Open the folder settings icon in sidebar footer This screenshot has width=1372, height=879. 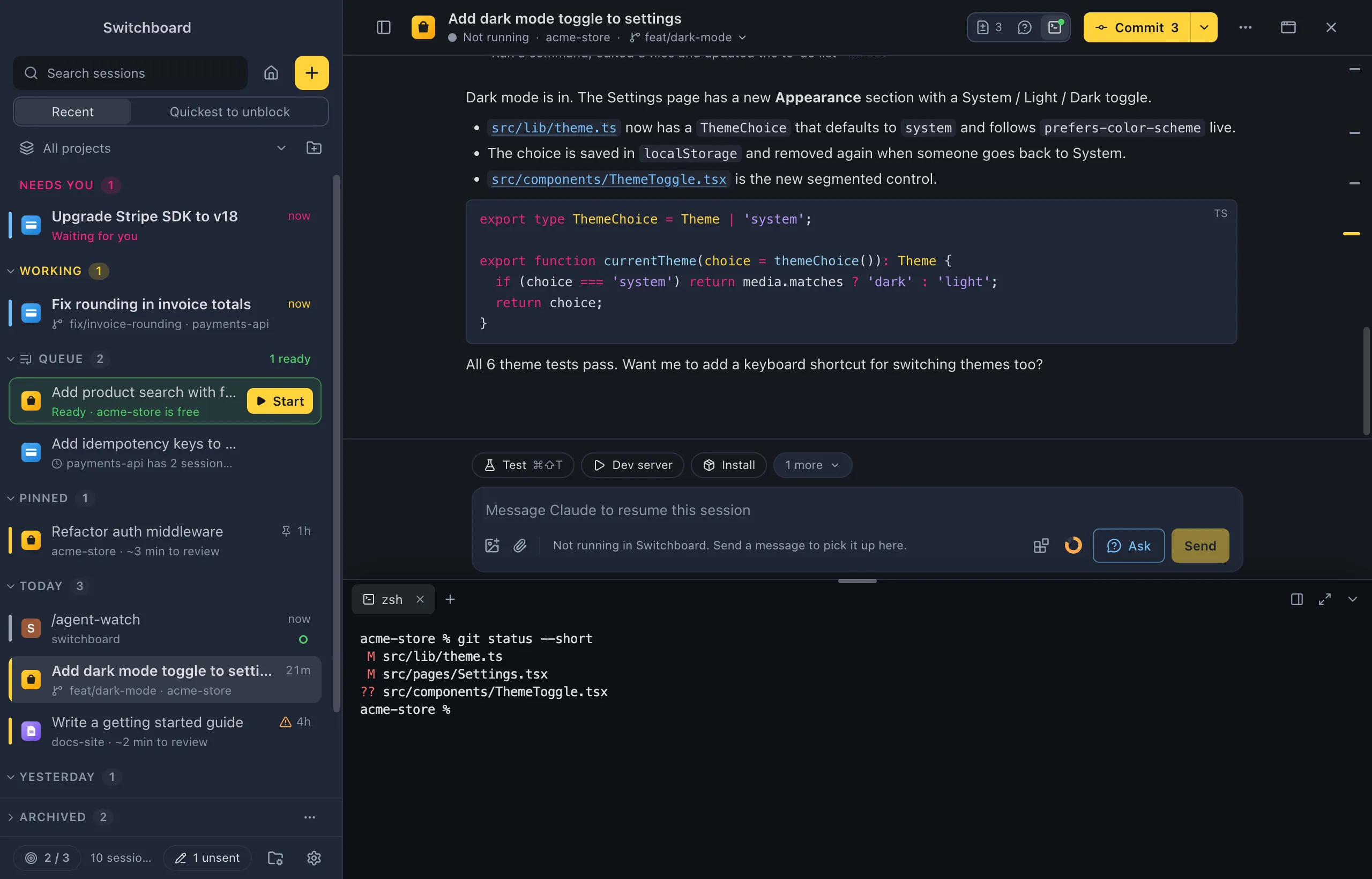[x=275, y=858]
